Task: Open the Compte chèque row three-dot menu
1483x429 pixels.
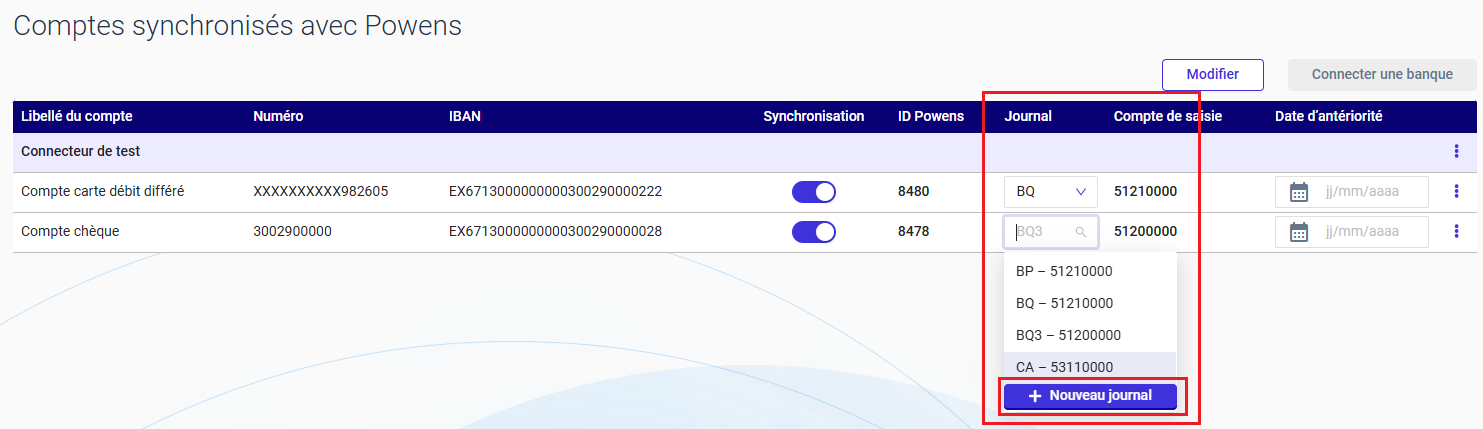Action: 1456,232
